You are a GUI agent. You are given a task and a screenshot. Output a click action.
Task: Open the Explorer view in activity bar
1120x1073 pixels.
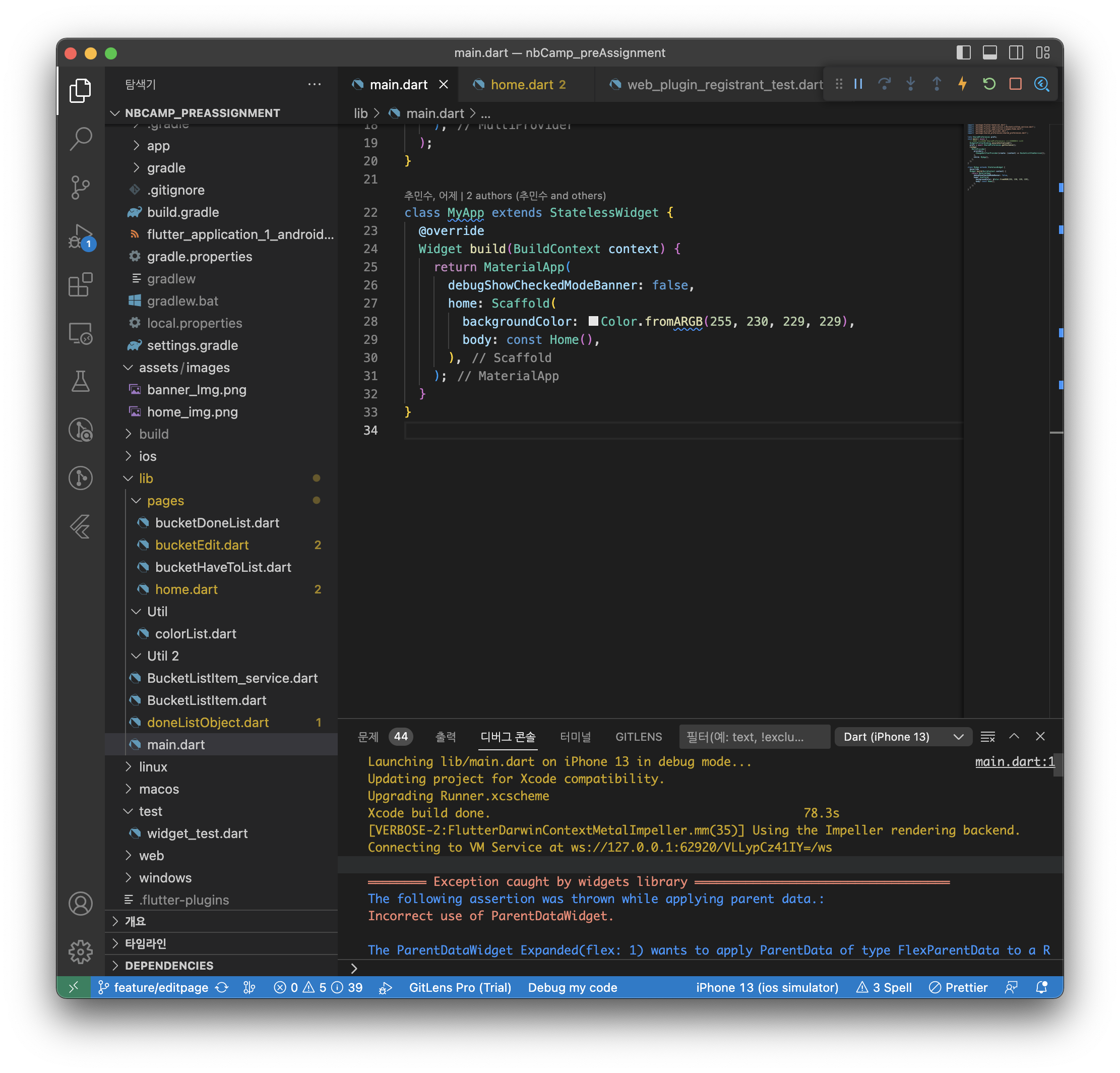tap(81, 90)
